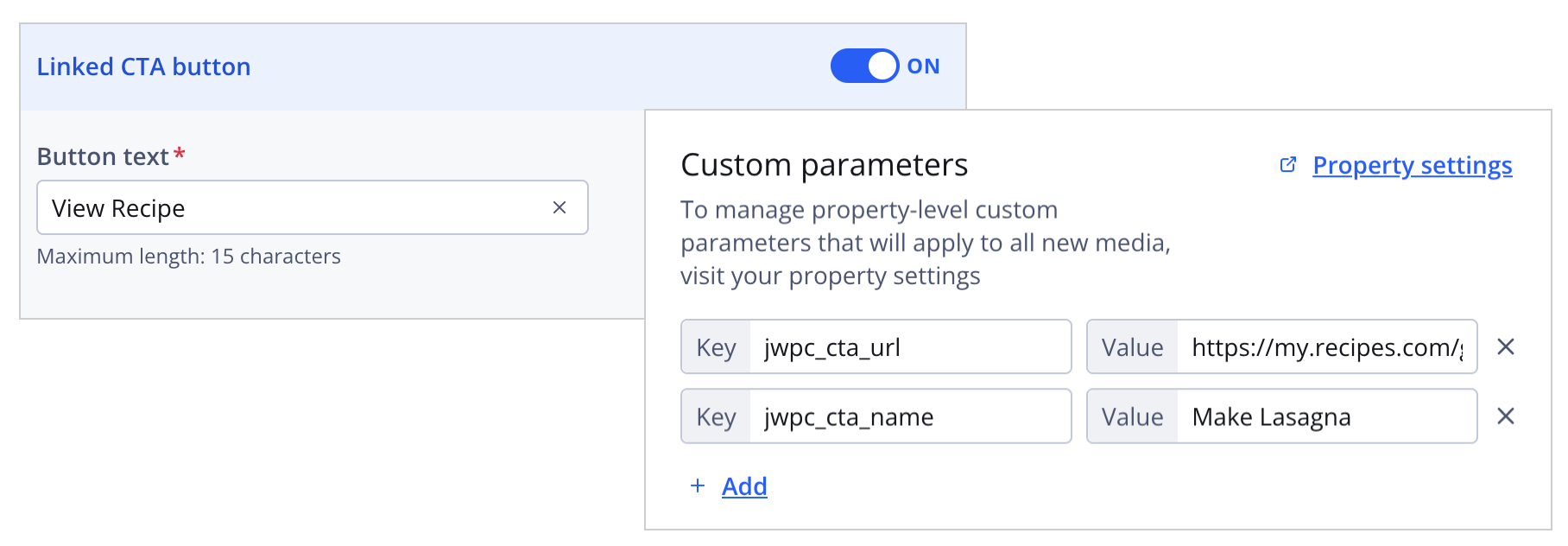Click the toggle knob on the CTA switch

click(x=881, y=65)
